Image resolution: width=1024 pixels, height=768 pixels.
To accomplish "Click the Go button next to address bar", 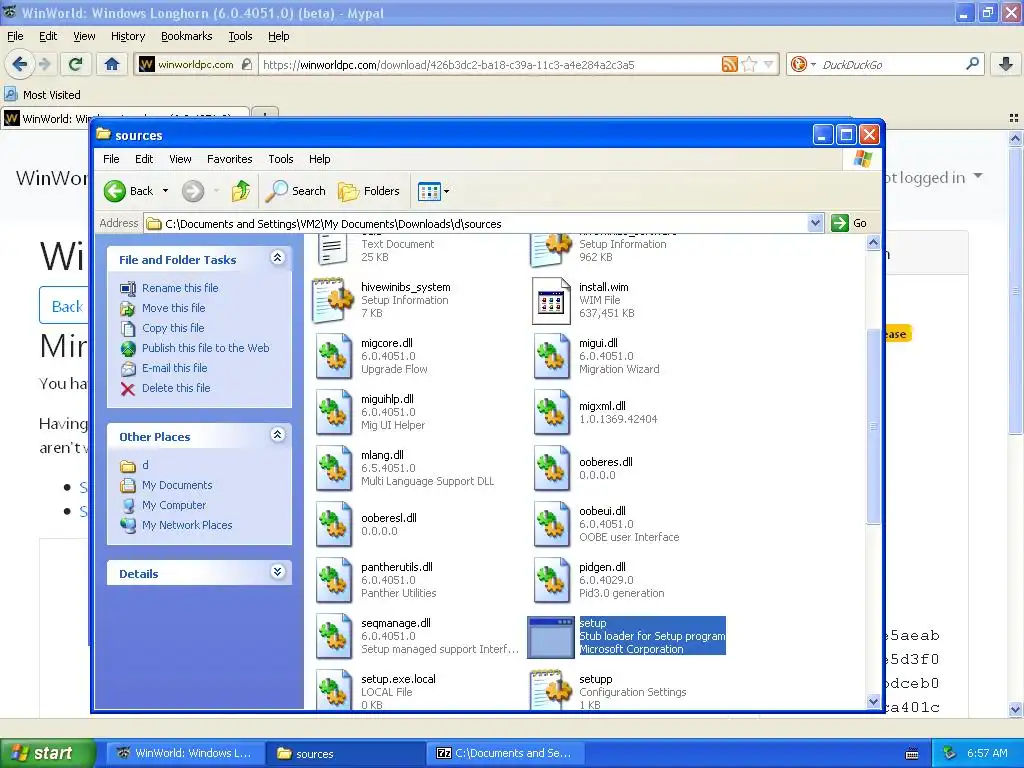I will [x=850, y=223].
